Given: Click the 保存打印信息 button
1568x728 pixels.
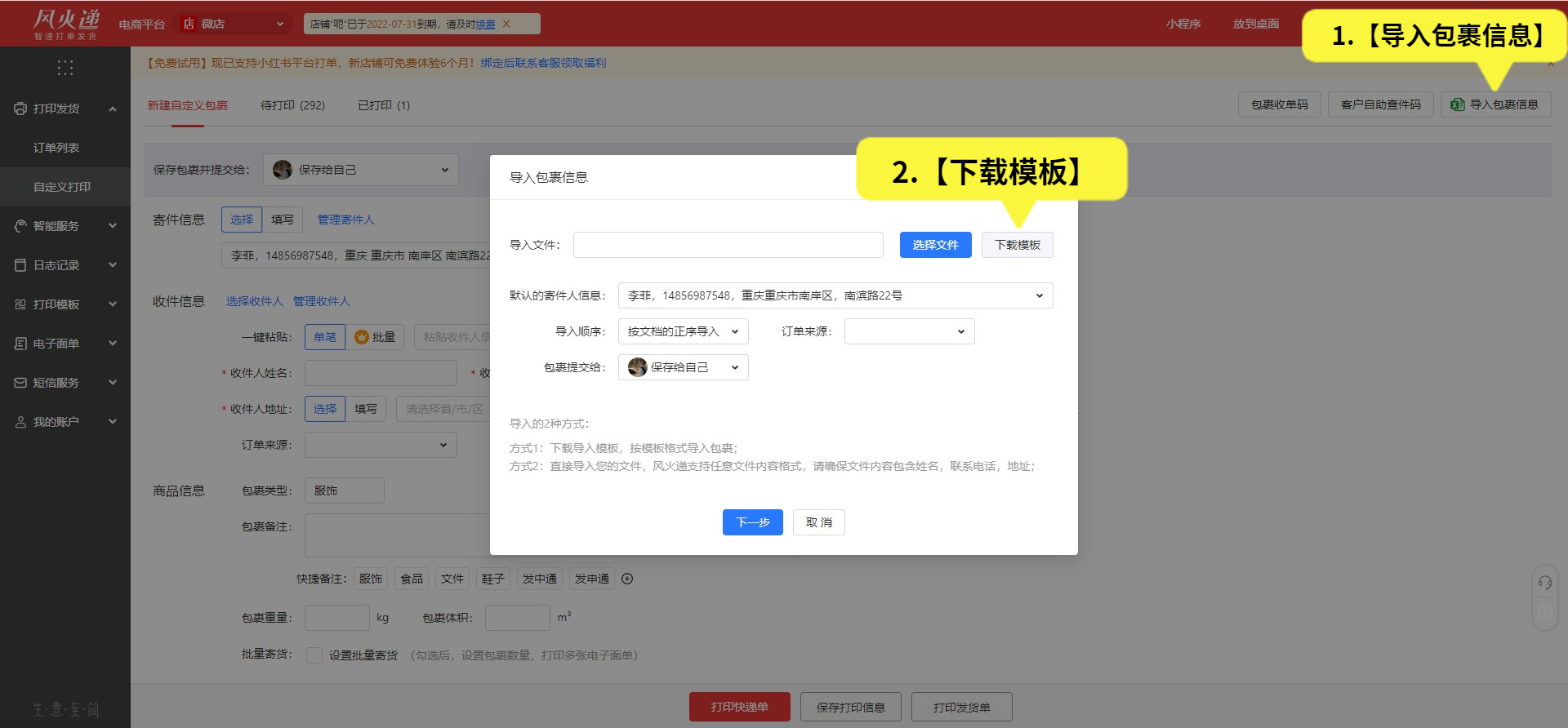Looking at the screenshot, I should click(851, 707).
